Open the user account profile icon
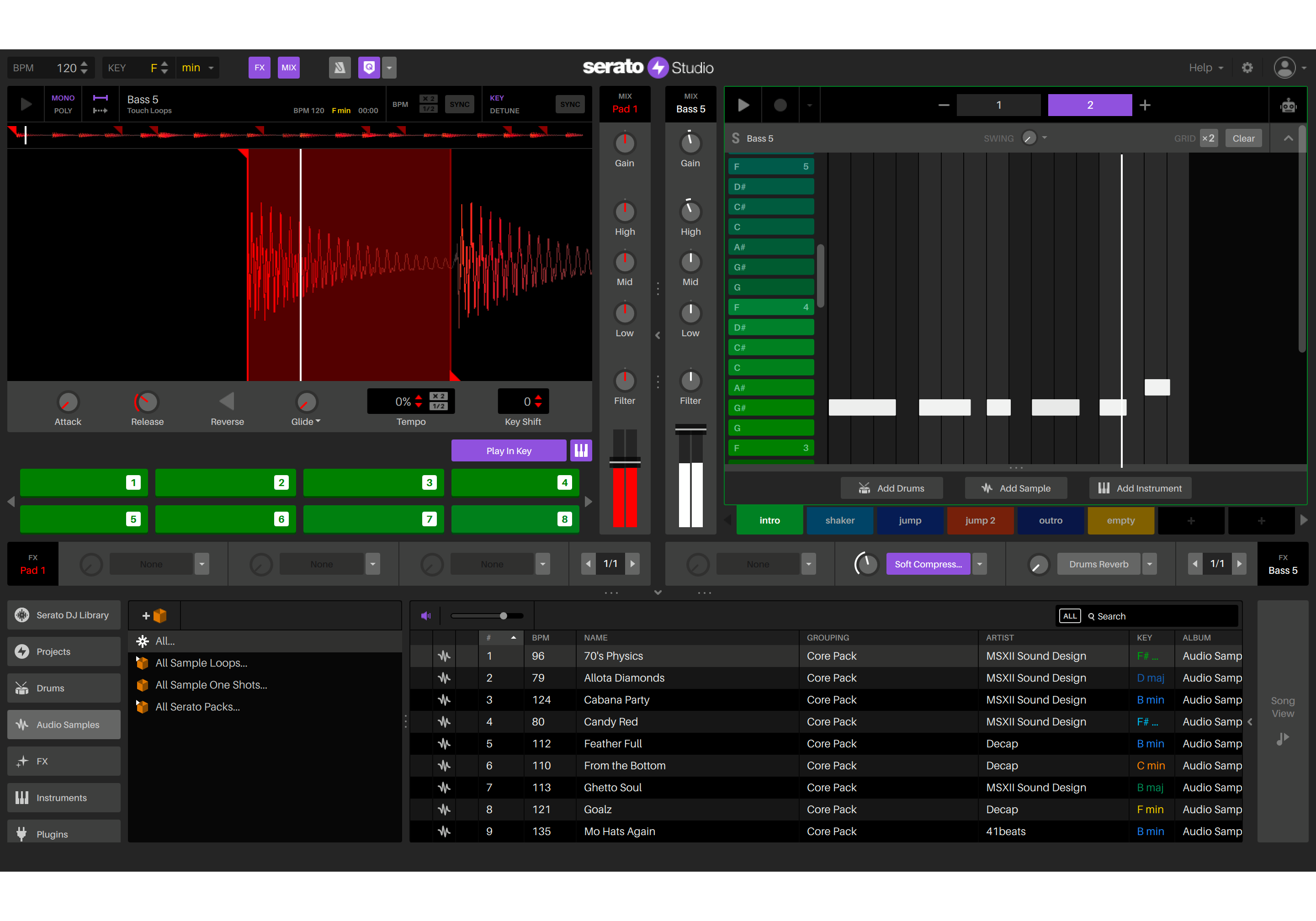The width and height of the screenshot is (1316, 921). 1284,68
